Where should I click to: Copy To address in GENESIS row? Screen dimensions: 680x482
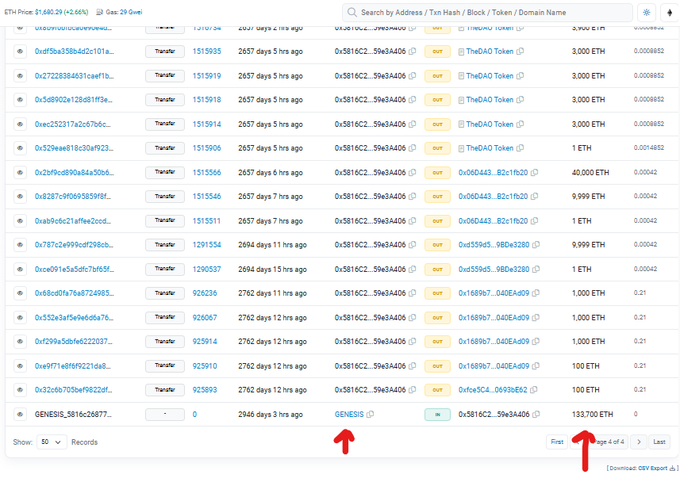[536, 414]
